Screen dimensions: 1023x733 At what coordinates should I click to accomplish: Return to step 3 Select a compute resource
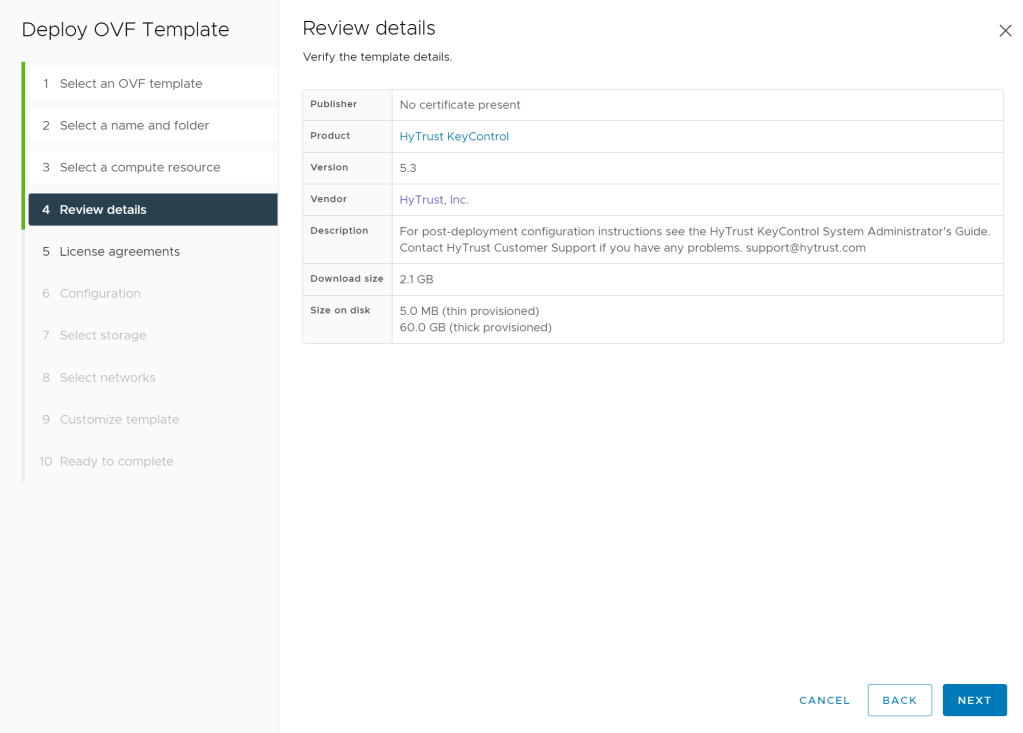(x=140, y=168)
